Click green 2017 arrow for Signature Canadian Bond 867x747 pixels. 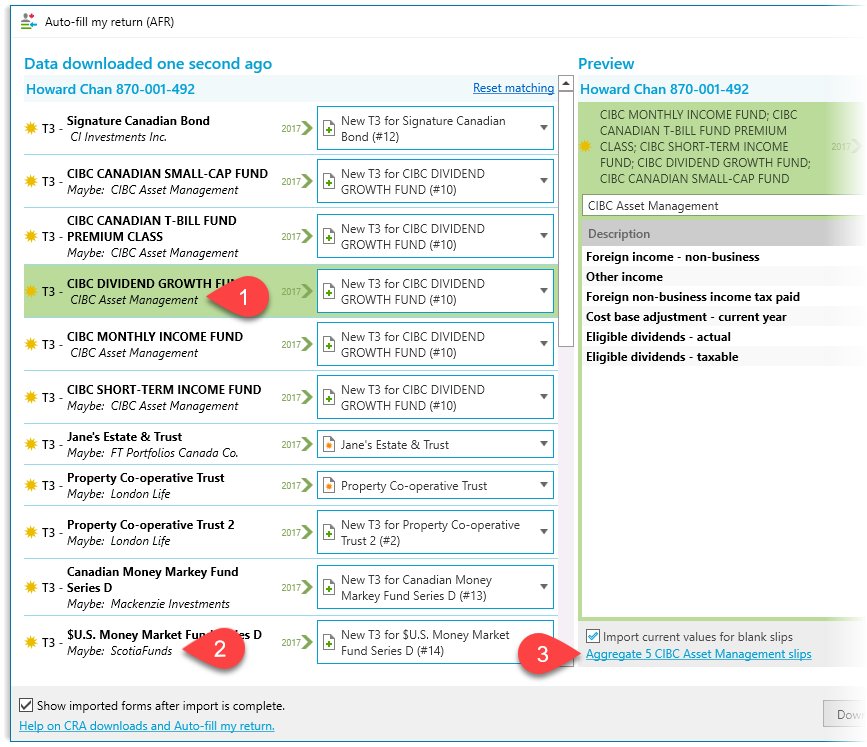click(297, 128)
